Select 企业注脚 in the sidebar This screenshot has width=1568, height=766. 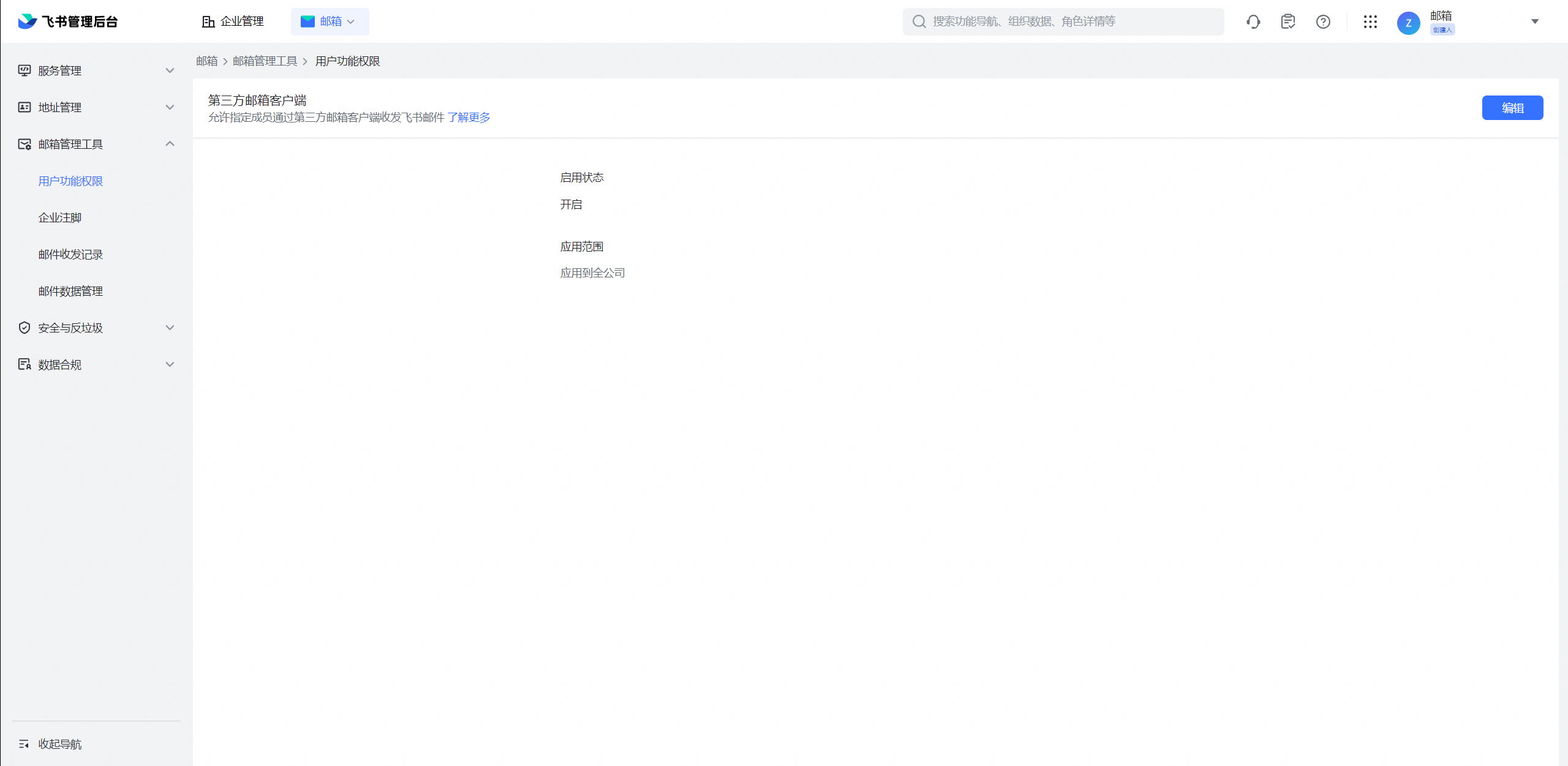pos(59,217)
